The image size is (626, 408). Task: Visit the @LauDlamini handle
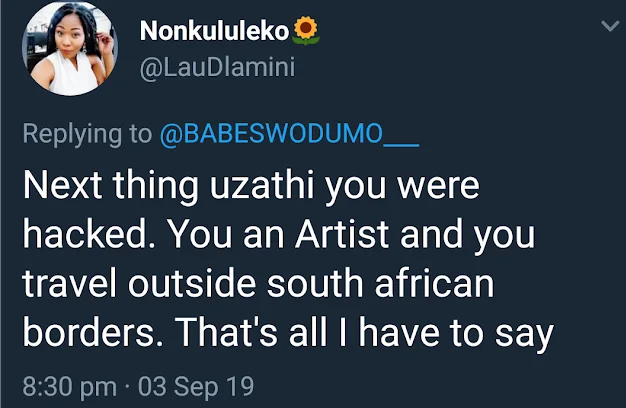coord(218,67)
